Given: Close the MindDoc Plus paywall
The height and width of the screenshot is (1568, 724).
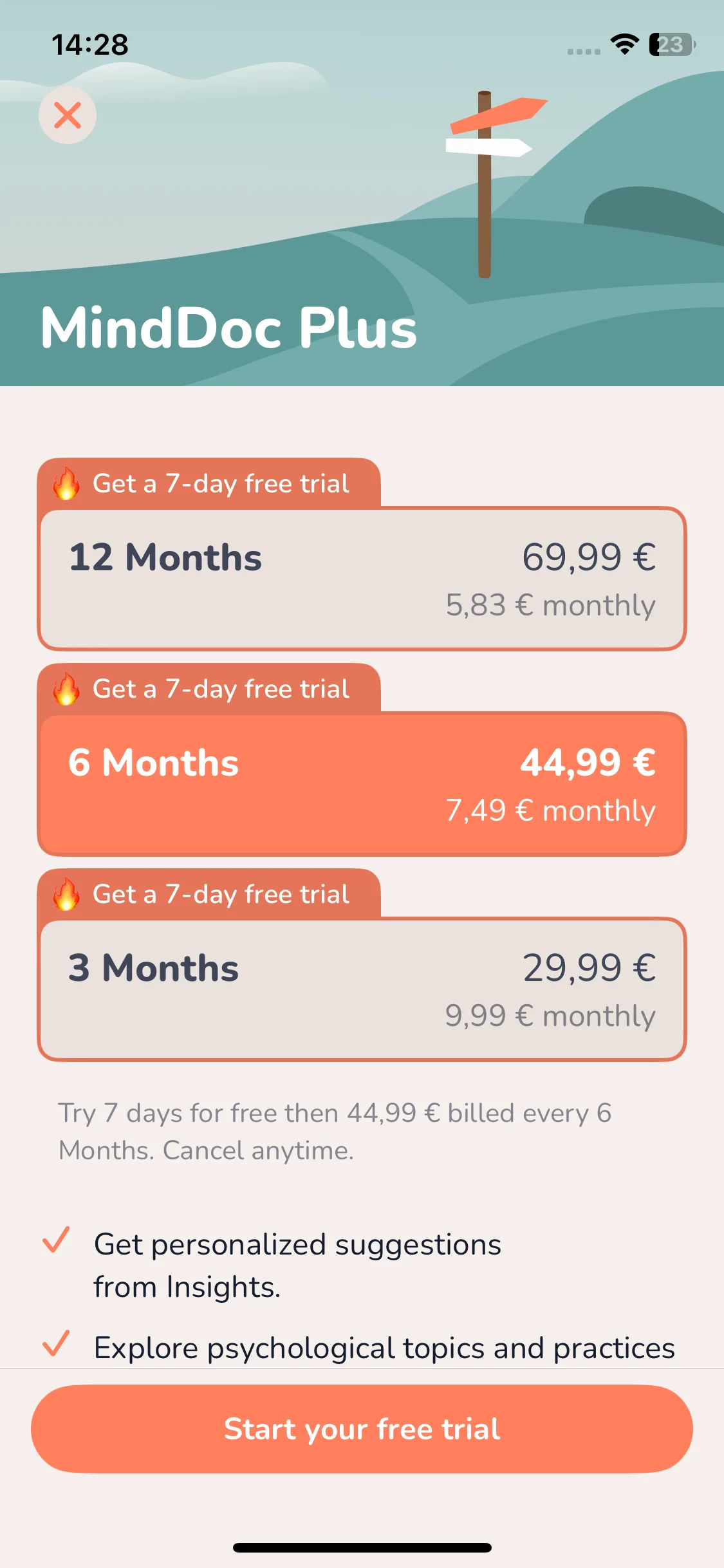Looking at the screenshot, I should pyautogui.click(x=68, y=115).
